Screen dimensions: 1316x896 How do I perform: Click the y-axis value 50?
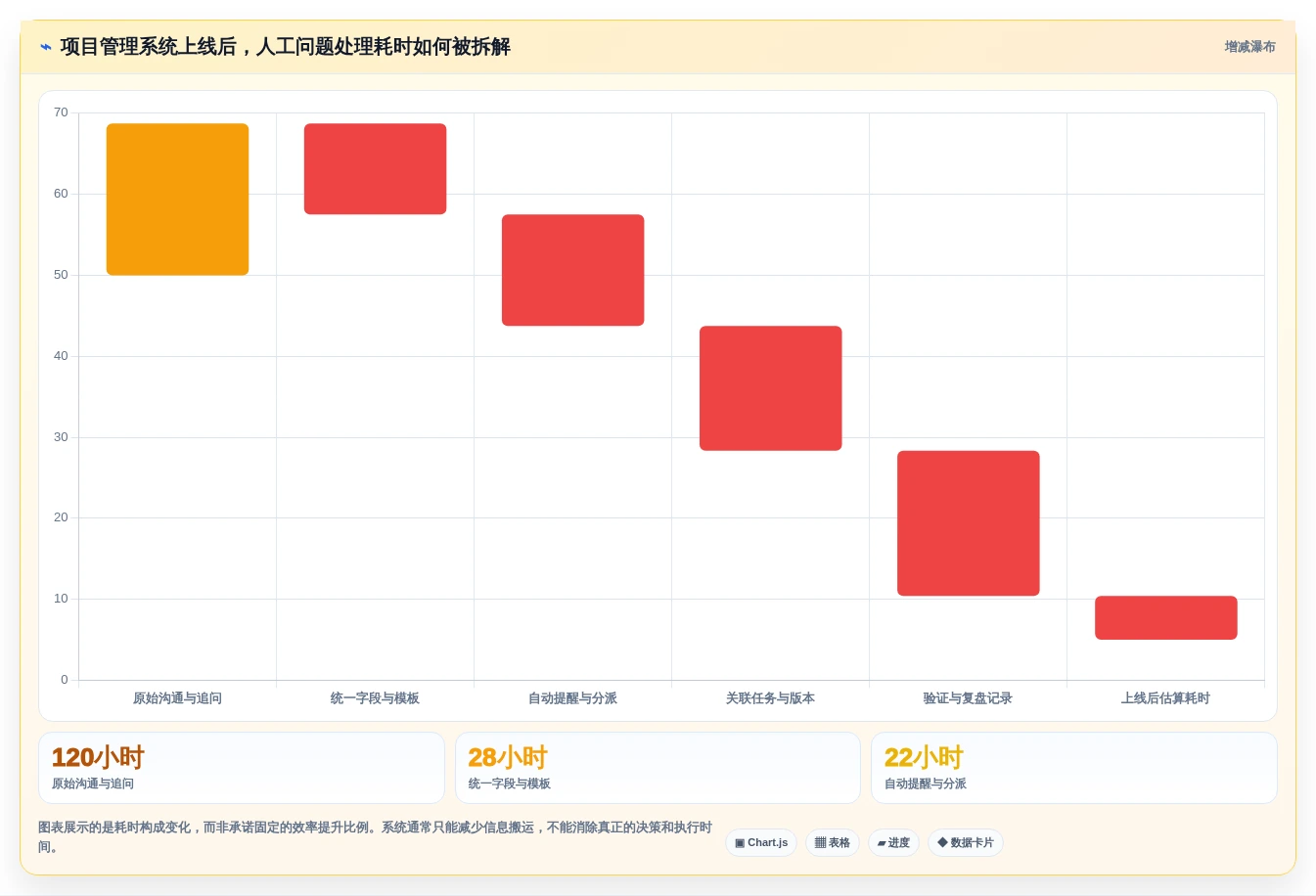point(61,275)
